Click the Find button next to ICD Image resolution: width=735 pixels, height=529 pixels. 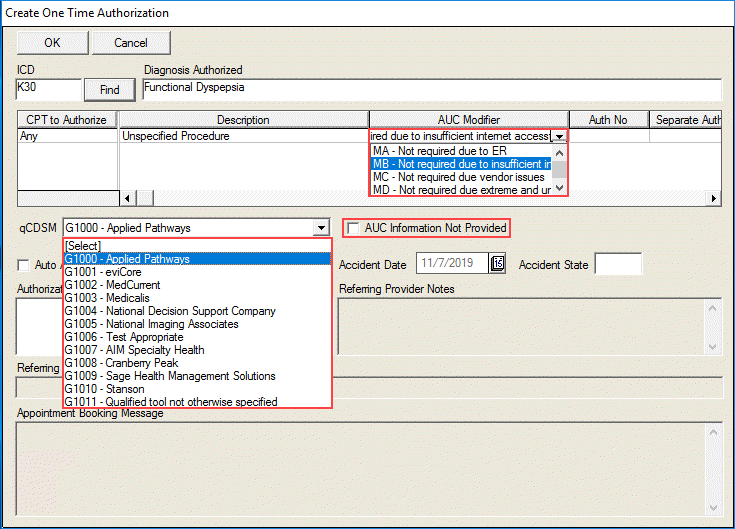pos(110,90)
